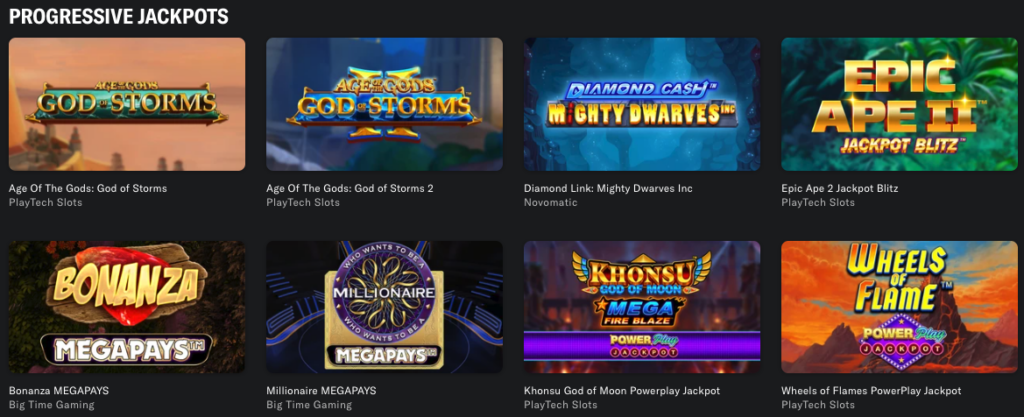The width and height of the screenshot is (1024, 417).
Task: Open Age Of The Gods: God of Storms thumbnail
Action: click(x=127, y=104)
